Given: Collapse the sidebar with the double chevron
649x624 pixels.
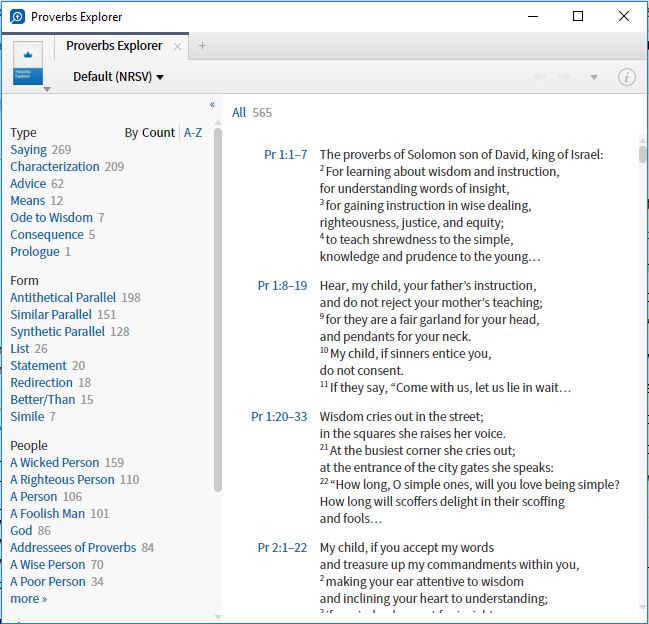Looking at the screenshot, I should pyautogui.click(x=212, y=104).
